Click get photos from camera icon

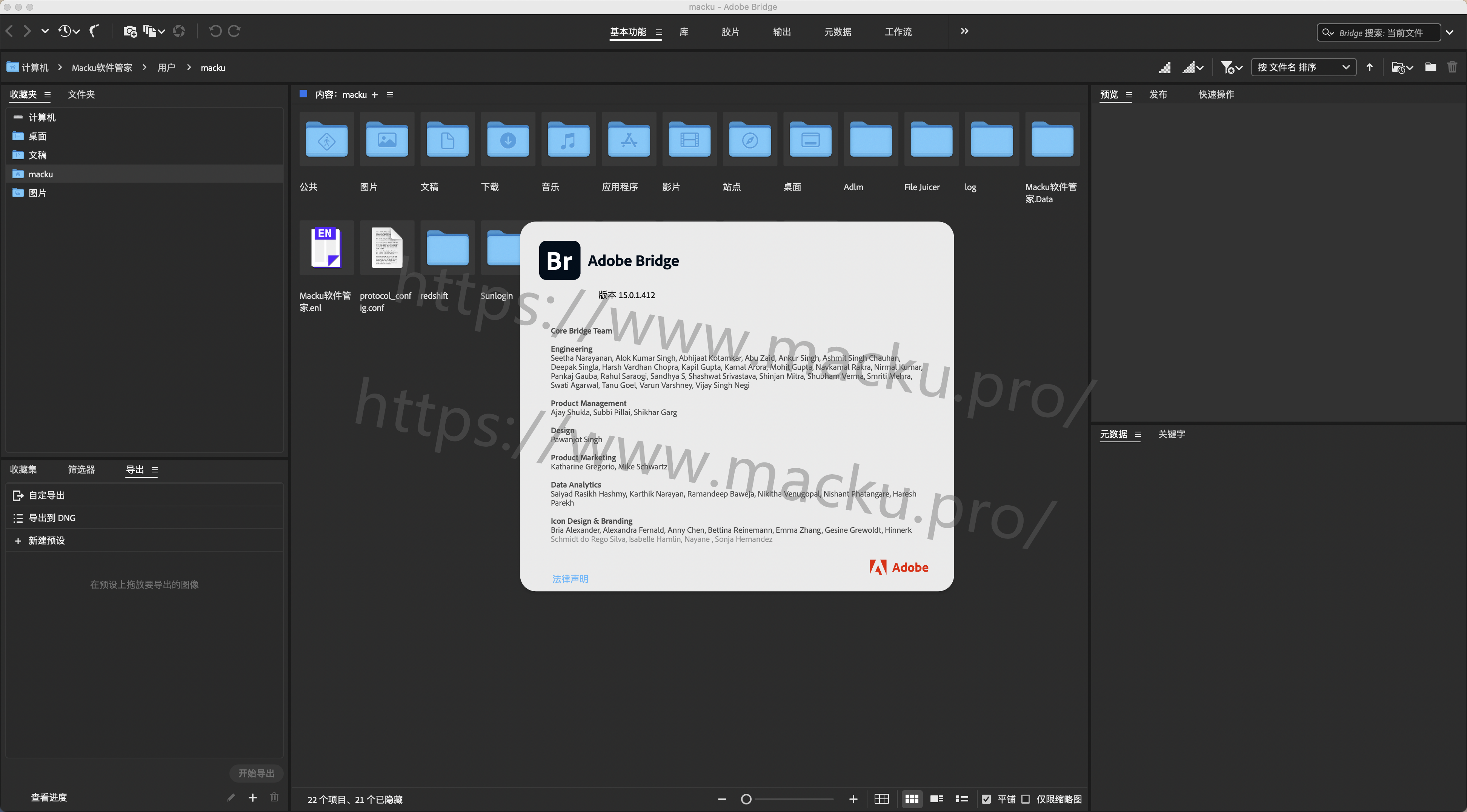pyautogui.click(x=130, y=31)
